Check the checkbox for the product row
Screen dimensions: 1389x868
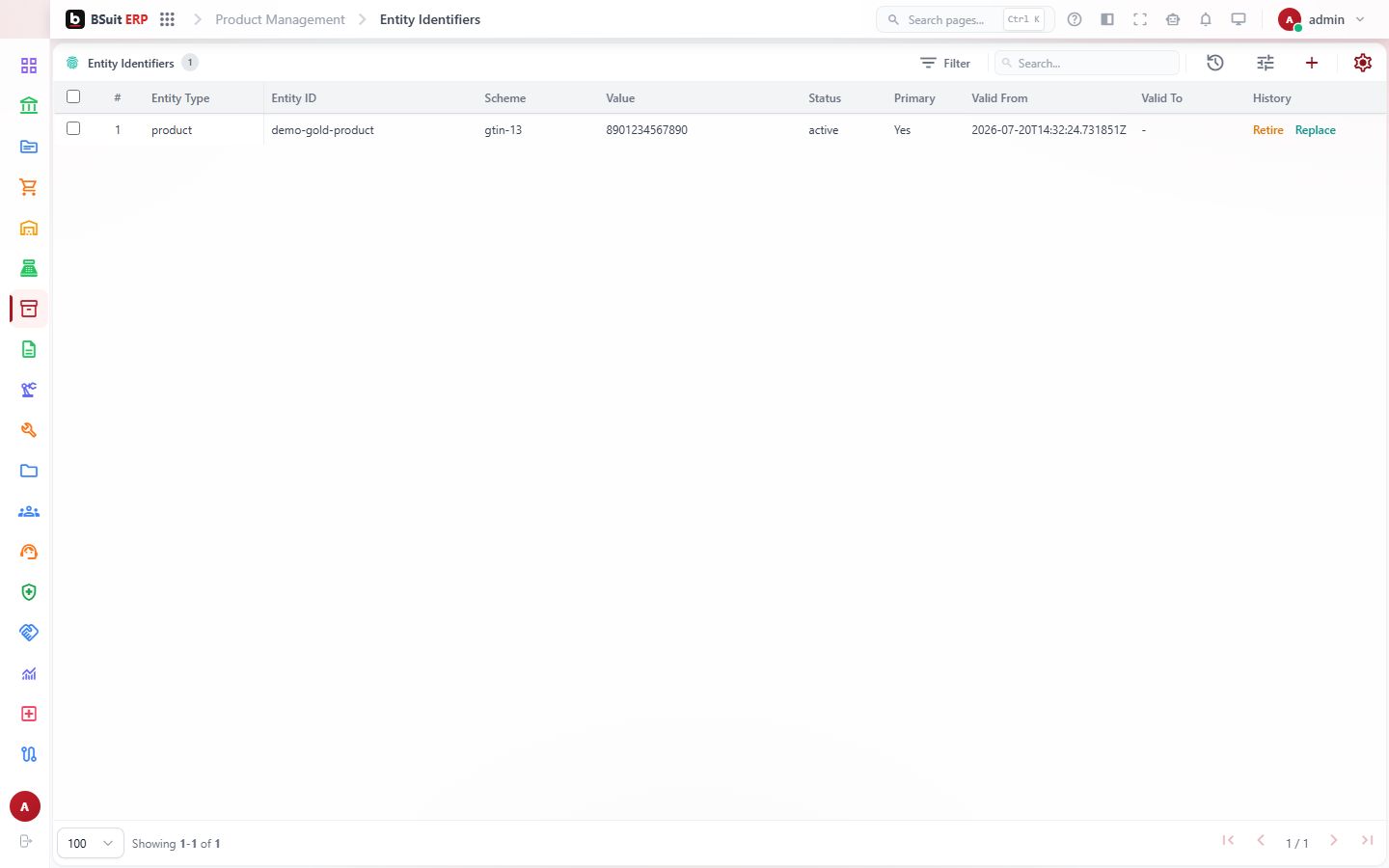click(73, 128)
